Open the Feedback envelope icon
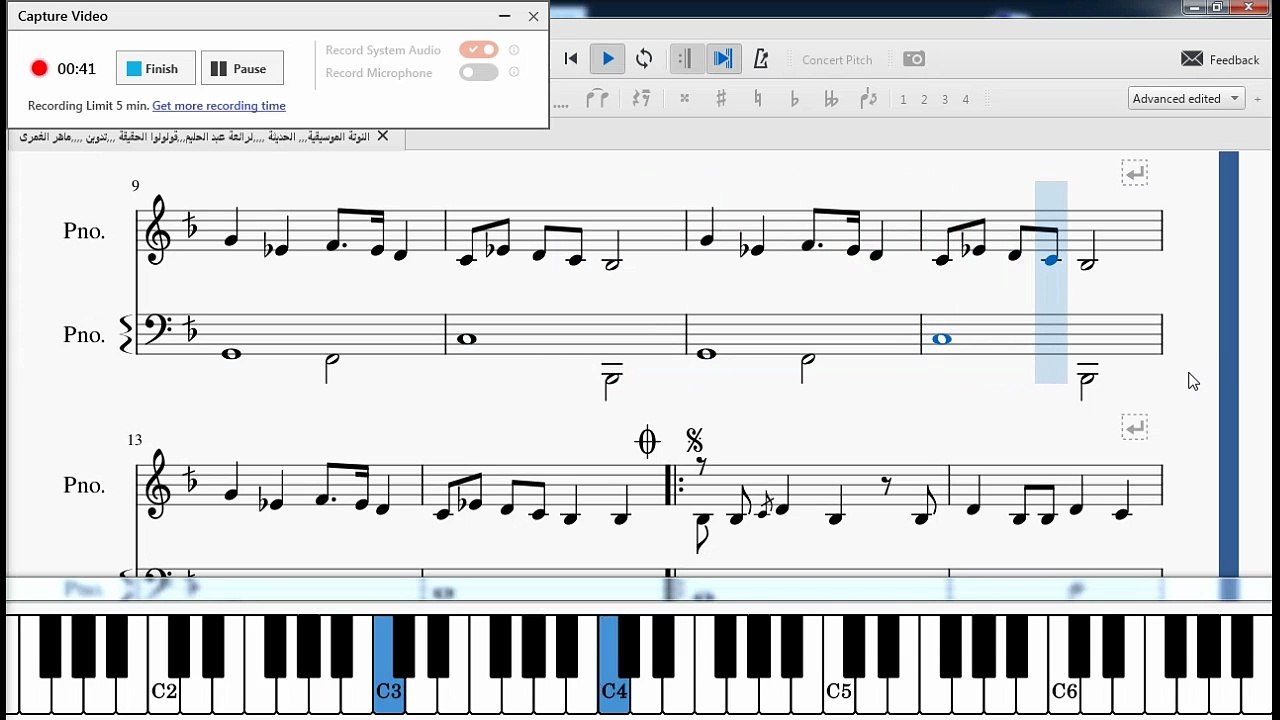The image size is (1280, 720). point(1192,59)
